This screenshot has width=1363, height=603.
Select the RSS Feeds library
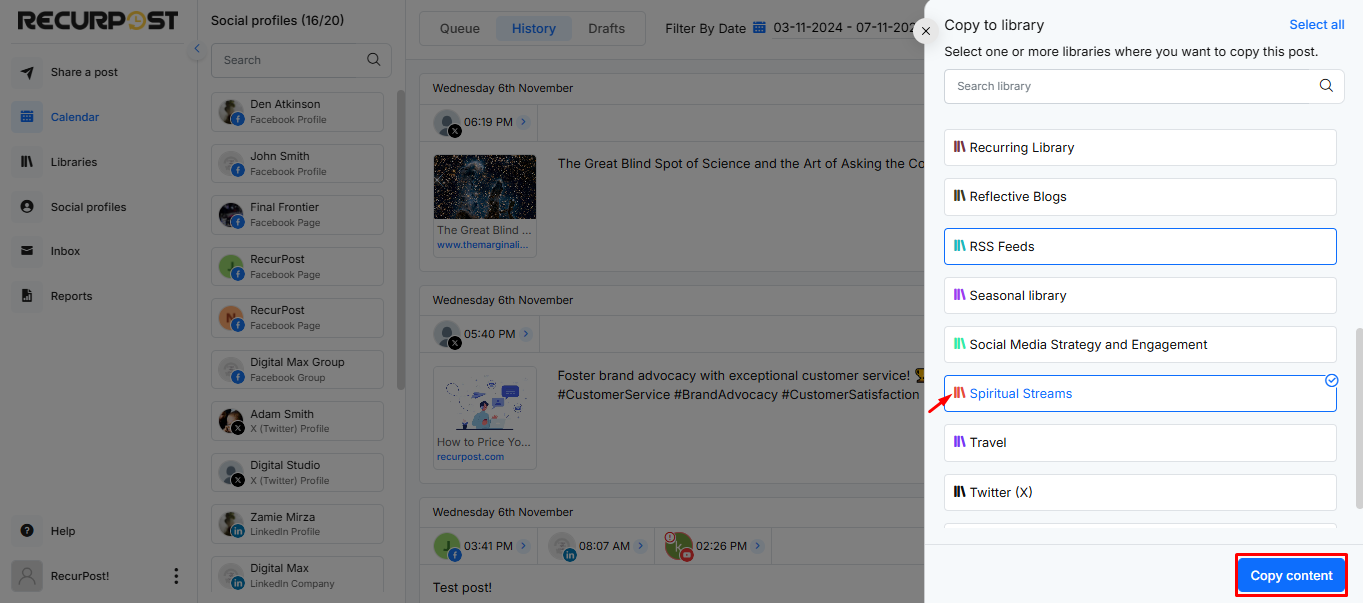(x=1140, y=246)
